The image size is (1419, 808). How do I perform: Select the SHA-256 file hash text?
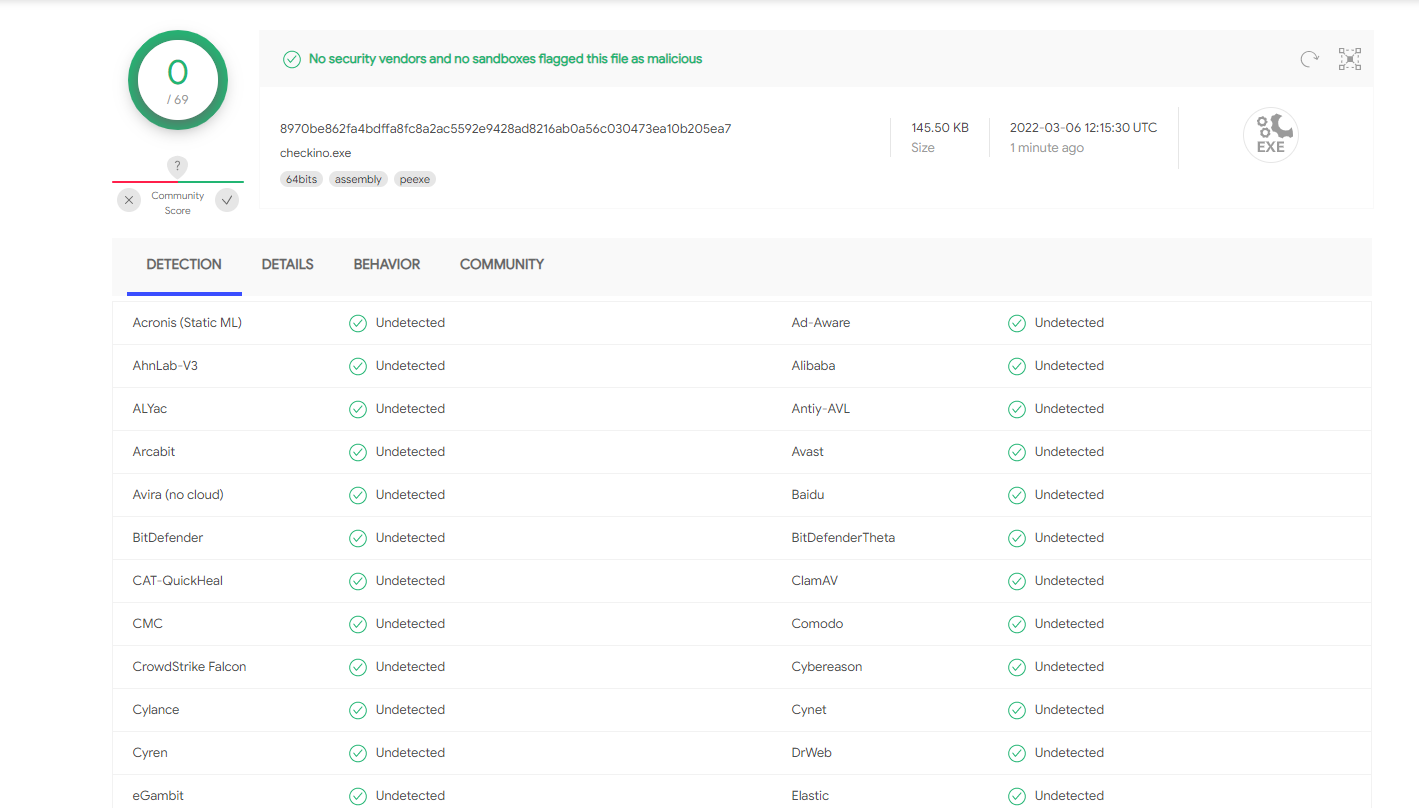tap(505, 129)
